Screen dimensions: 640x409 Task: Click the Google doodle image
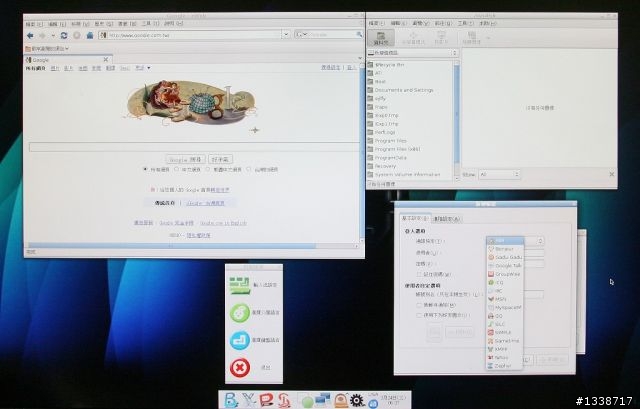191,102
